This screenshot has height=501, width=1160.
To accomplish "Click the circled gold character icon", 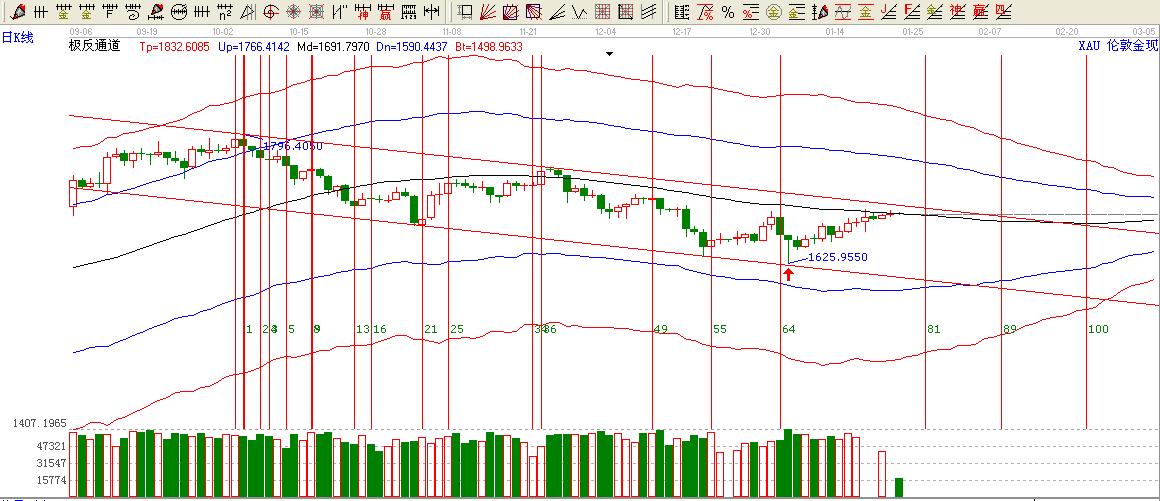I will click(773, 12).
